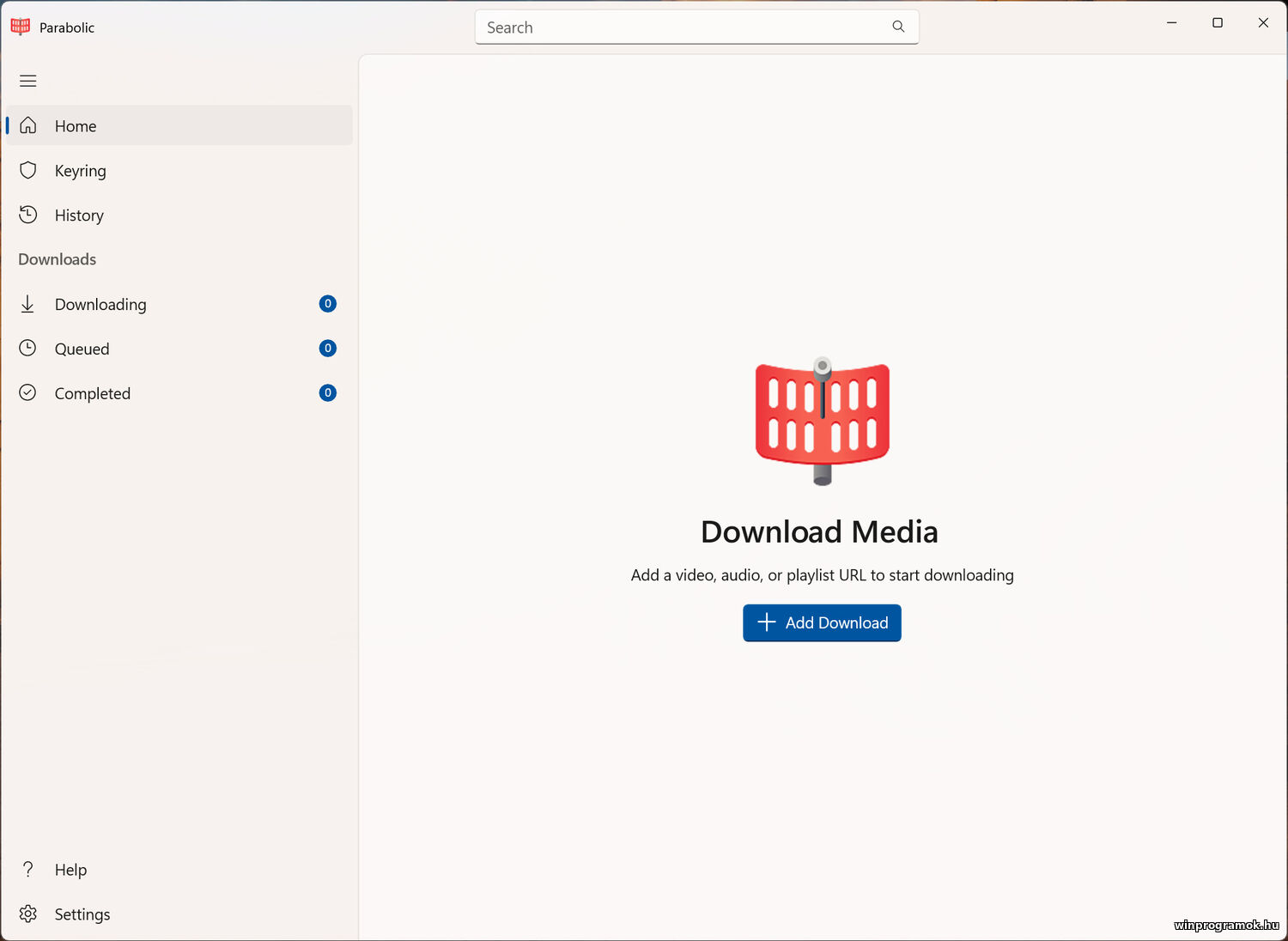
Task: Maximize the Parabolic window
Action: (x=1217, y=23)
